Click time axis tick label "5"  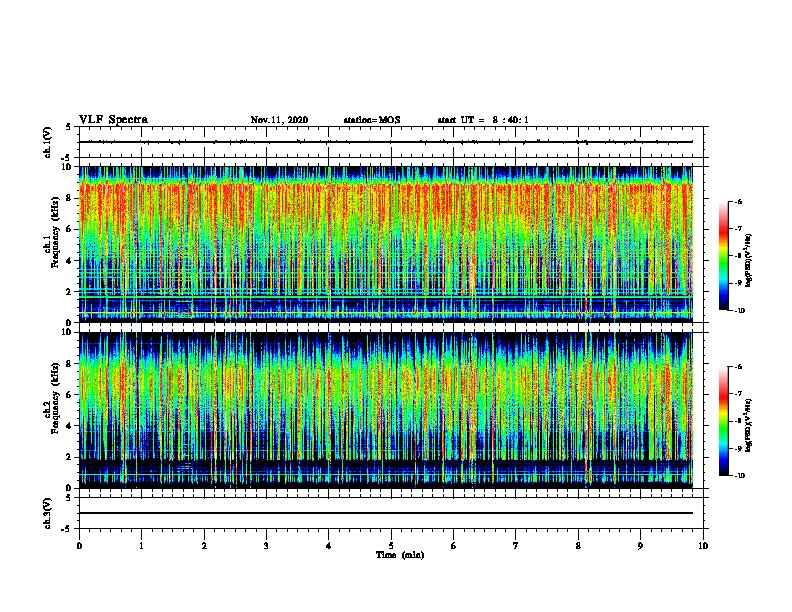point(391,546)
